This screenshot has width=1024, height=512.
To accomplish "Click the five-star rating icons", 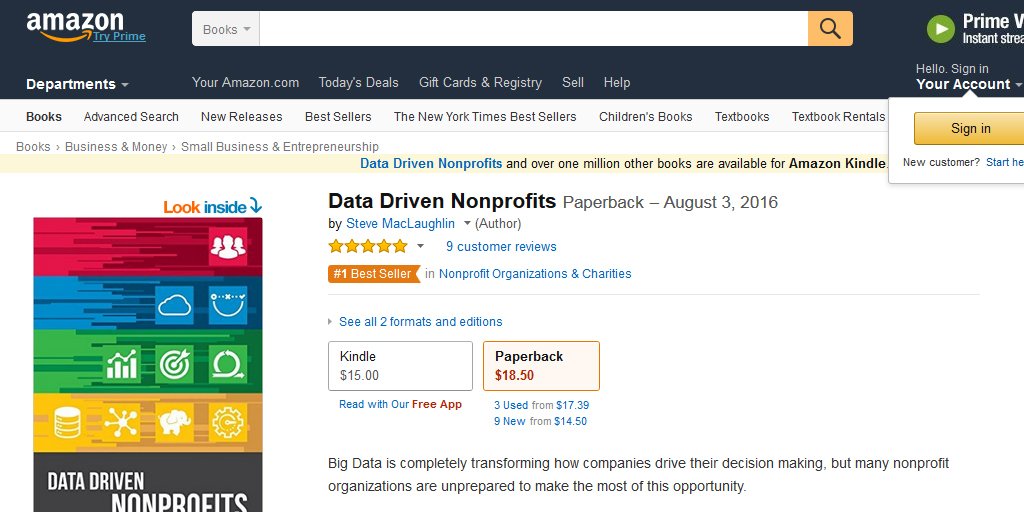I will pyautogui.click(x=368, y=246).
